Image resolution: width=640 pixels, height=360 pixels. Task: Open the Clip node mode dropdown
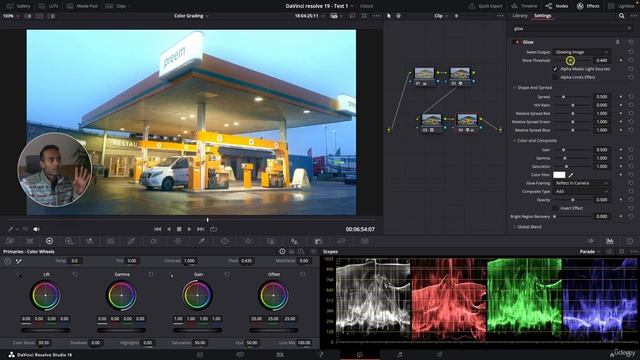point(440,16)
